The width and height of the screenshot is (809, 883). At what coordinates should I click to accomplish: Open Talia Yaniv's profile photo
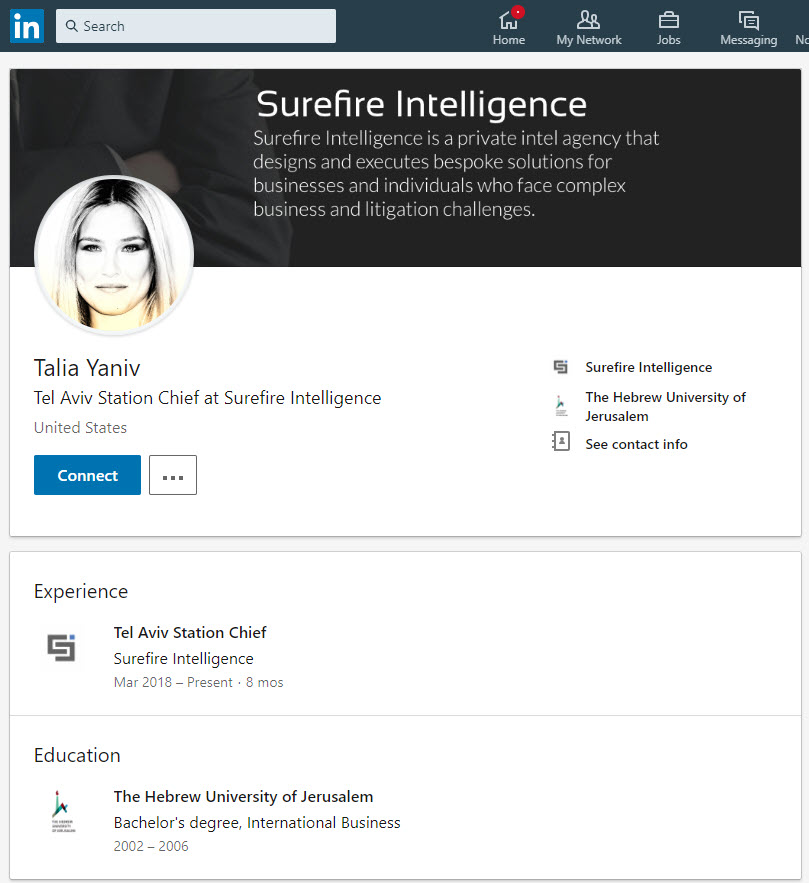(114, 255)
